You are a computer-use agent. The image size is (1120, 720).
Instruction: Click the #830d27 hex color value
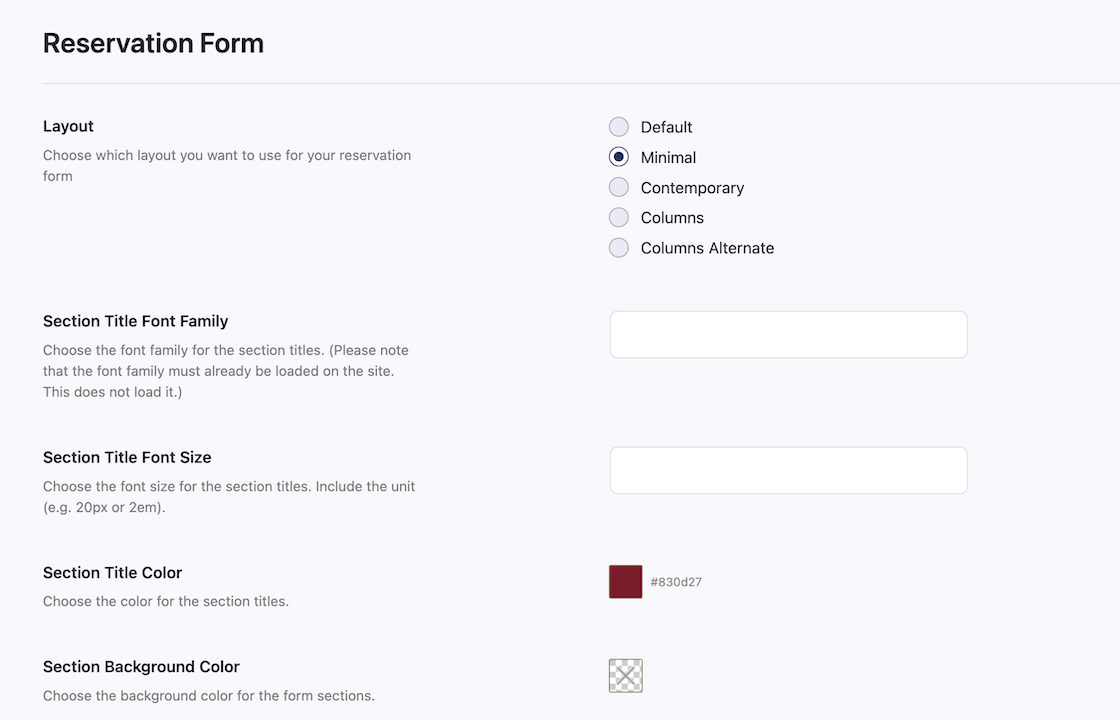(676, 582)
